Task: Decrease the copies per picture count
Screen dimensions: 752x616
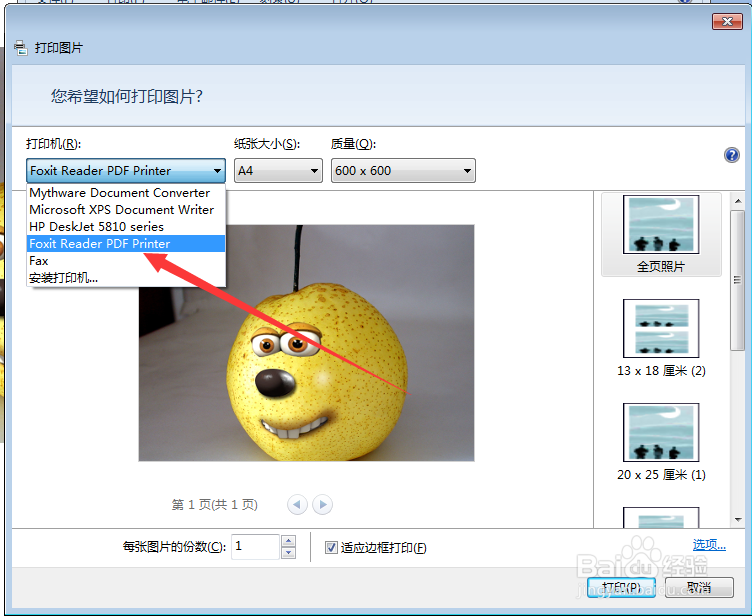Action: coord(288,553)
